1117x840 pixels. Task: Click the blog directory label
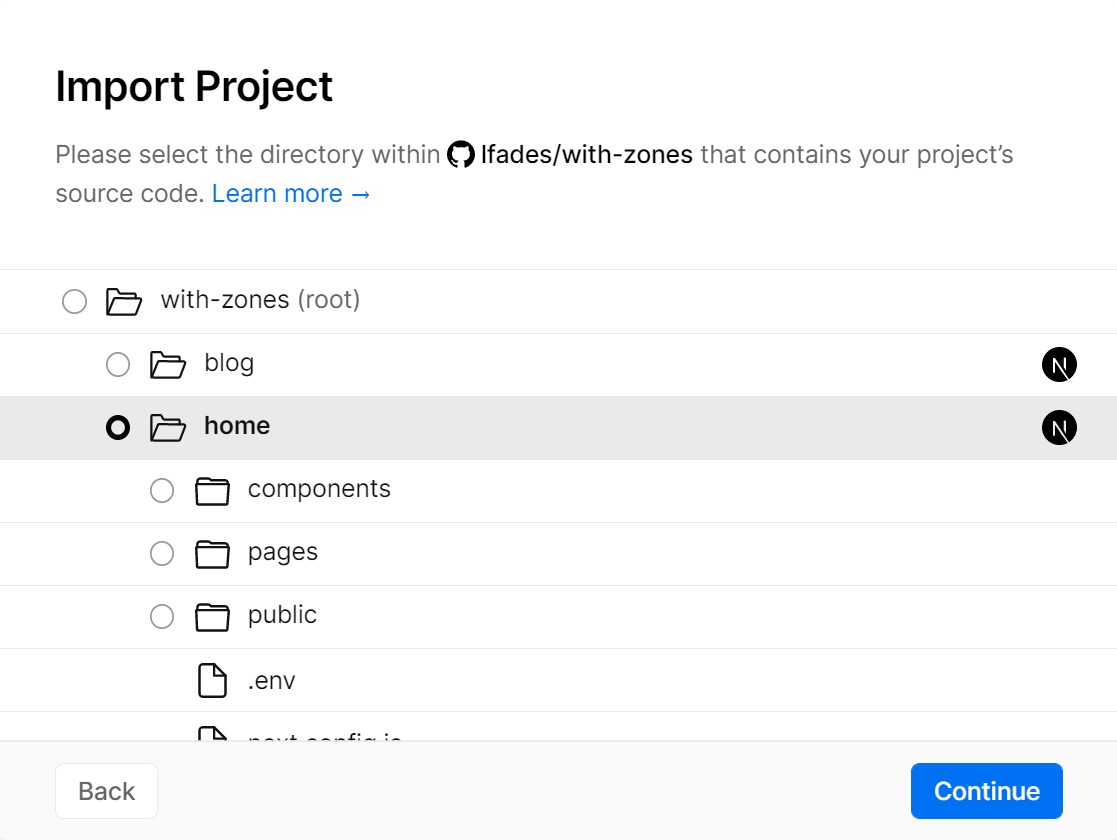[229, 363]
